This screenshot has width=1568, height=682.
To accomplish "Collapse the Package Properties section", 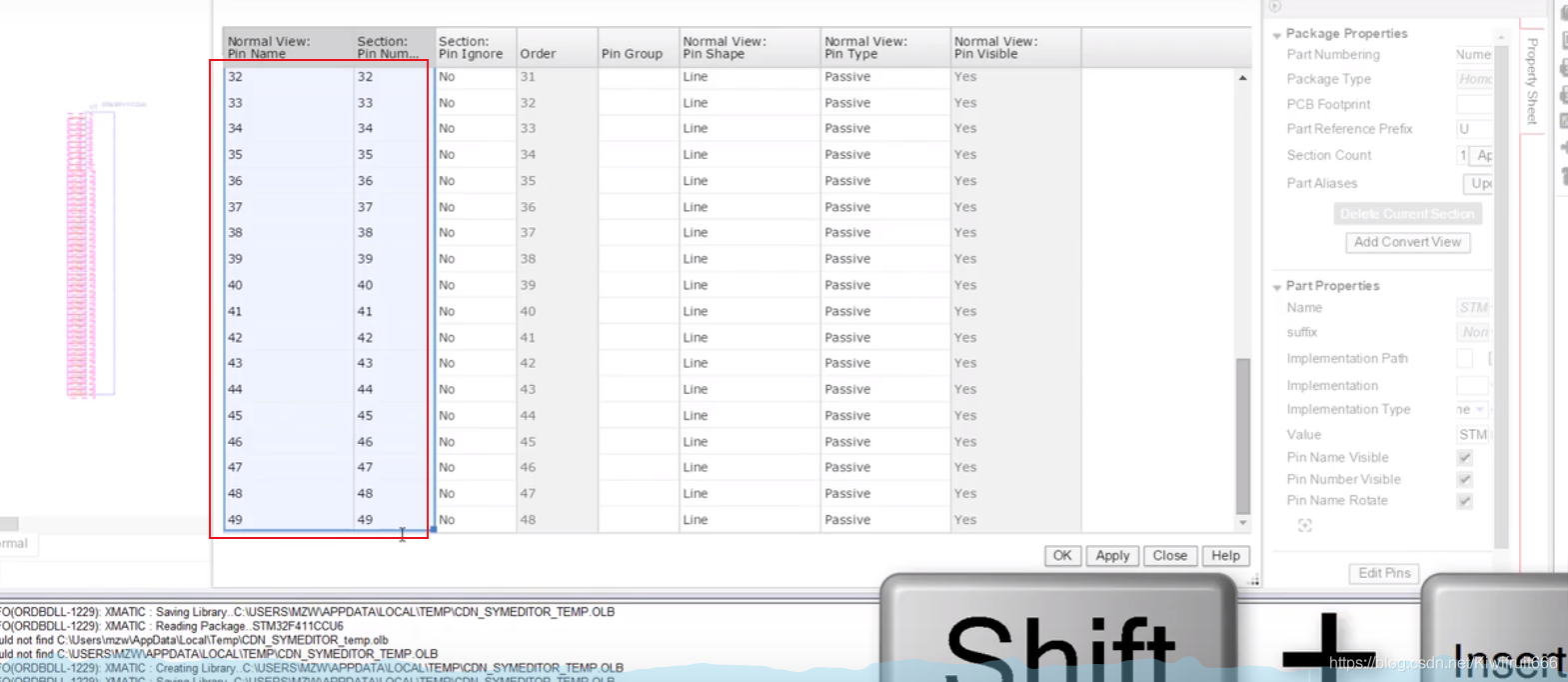I will tap(1277, 35).
